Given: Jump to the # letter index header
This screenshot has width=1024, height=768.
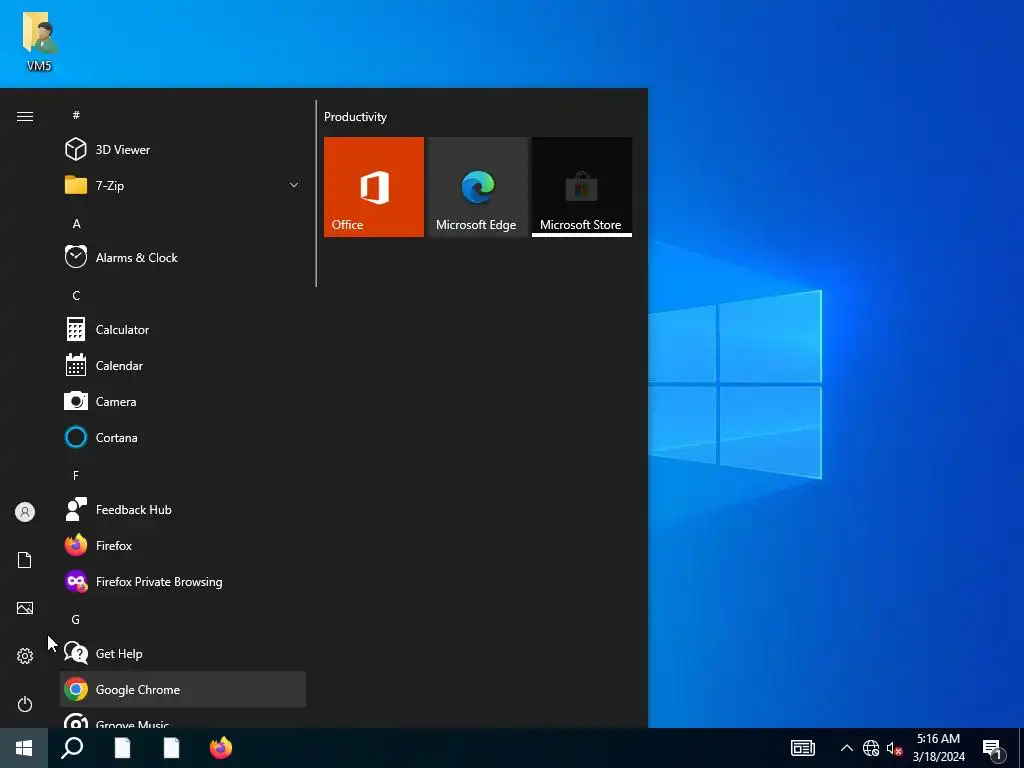Looking at the screenshot, I should pos(76,115).
